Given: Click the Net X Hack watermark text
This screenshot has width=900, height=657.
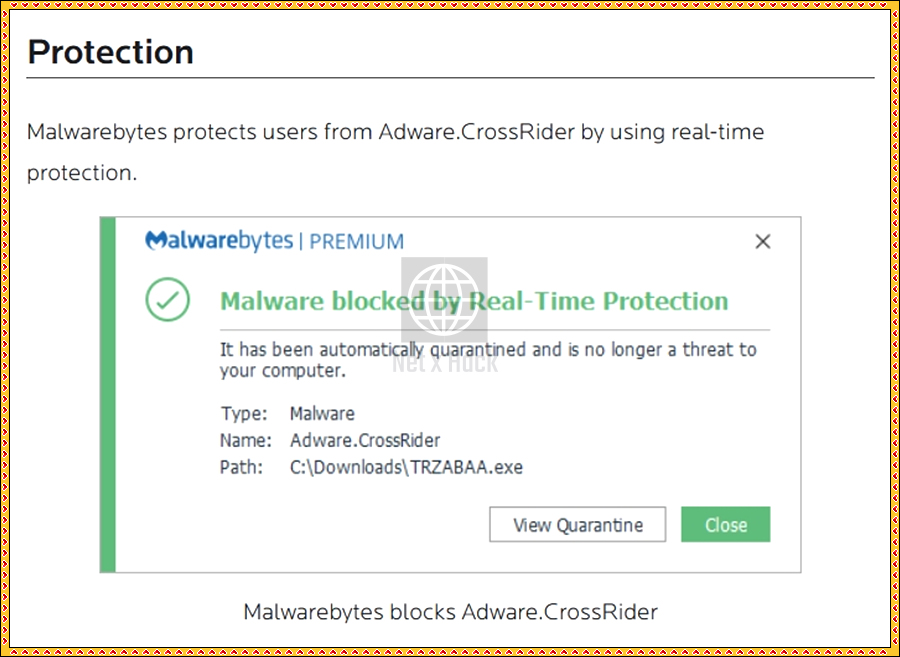Looking at the screenshot, I should tap(445, 362).
